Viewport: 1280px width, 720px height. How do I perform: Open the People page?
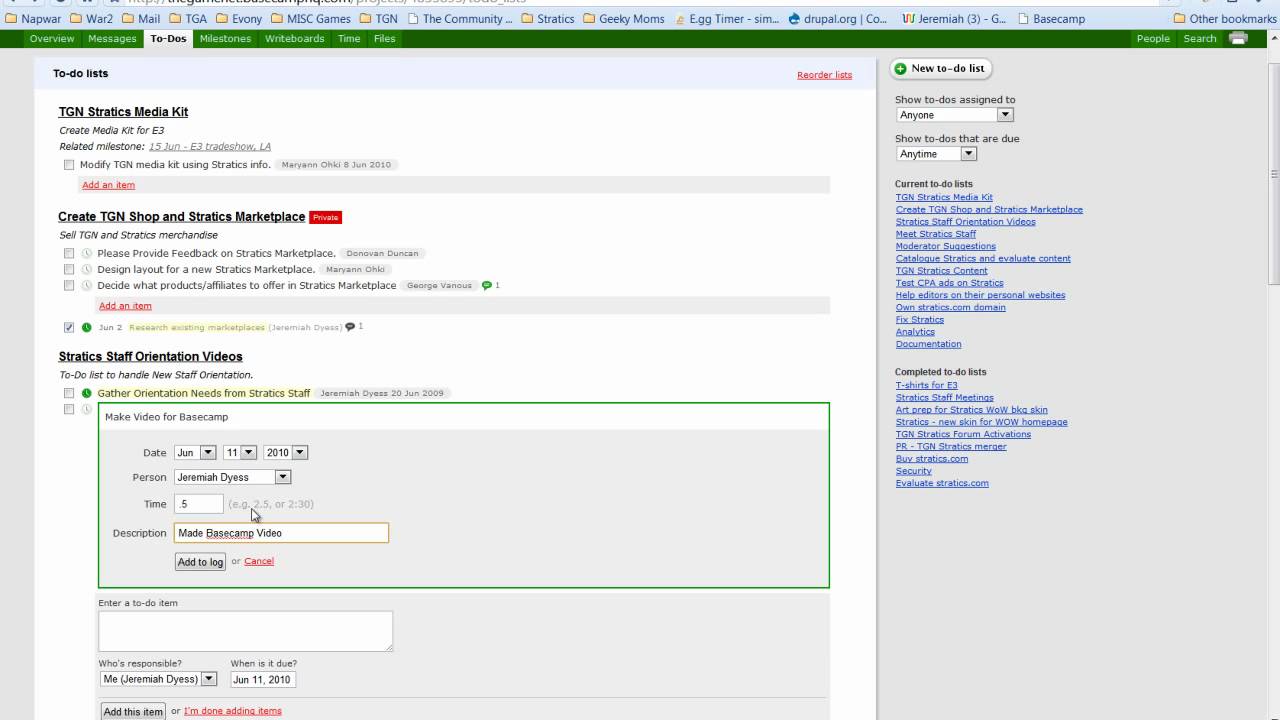click(x=1153, y=39)
